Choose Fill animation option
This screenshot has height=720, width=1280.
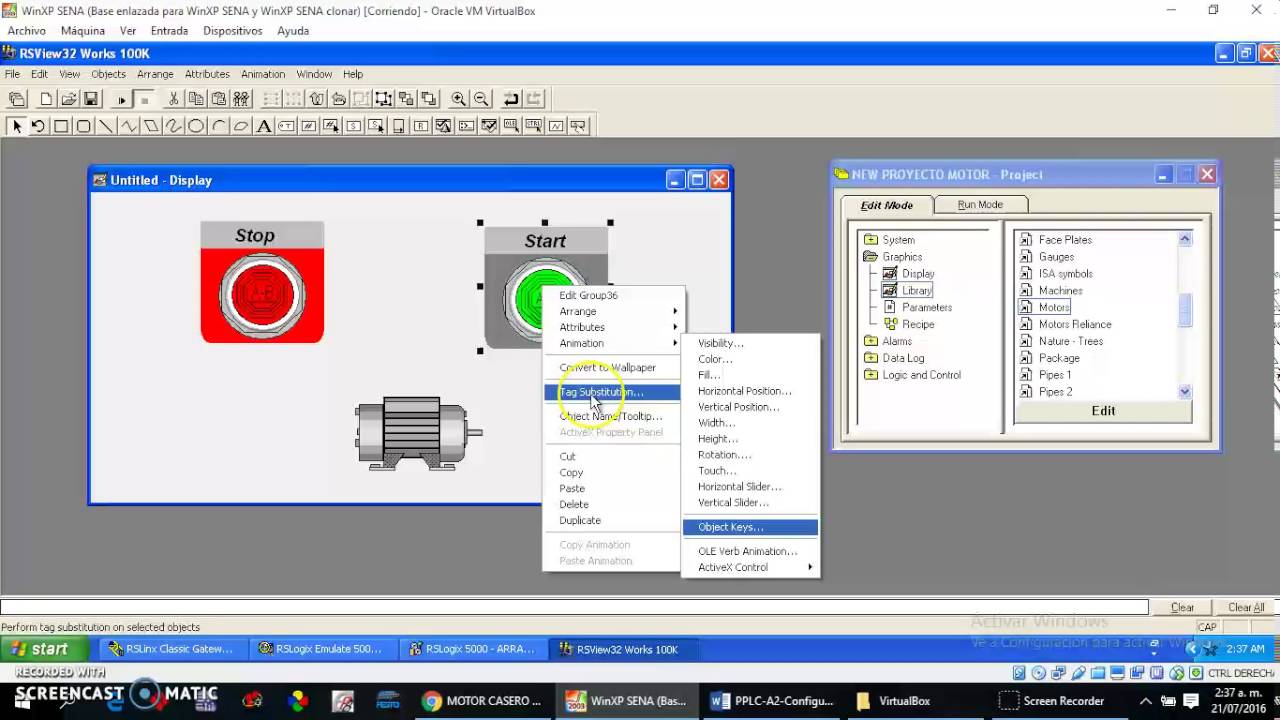click(750, 375)
